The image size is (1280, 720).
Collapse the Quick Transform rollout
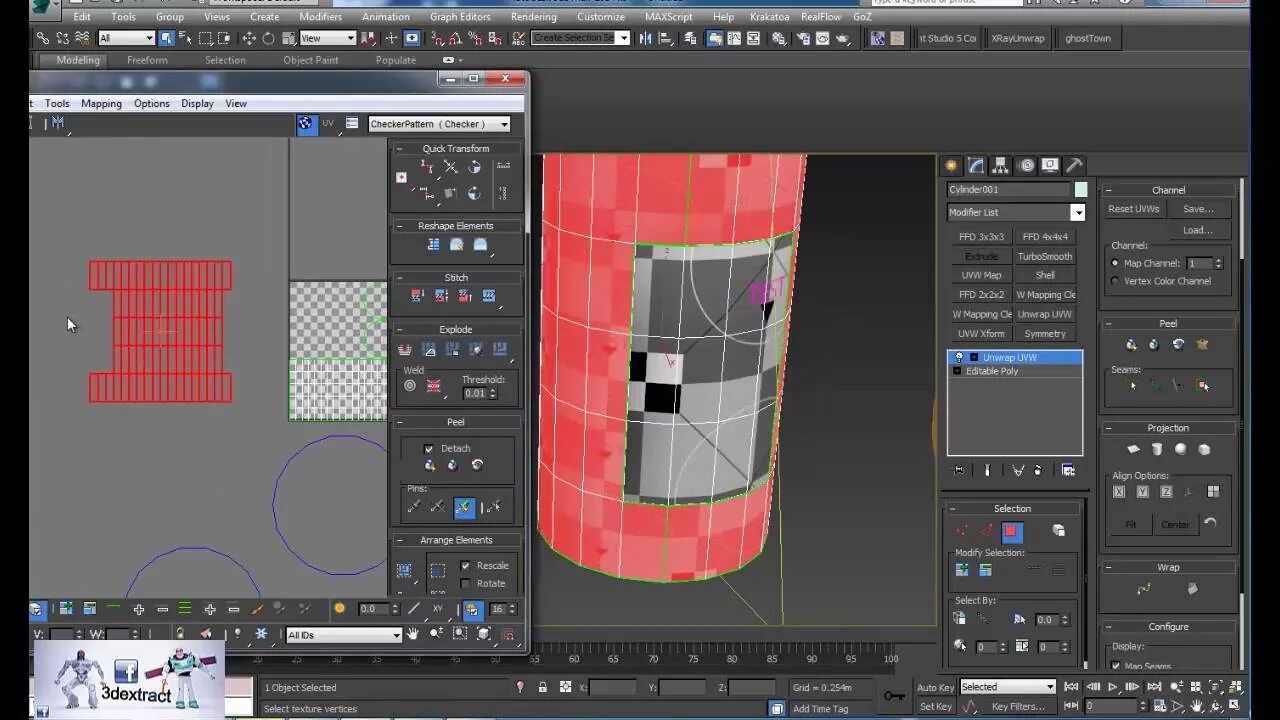(x=400, y=149)
